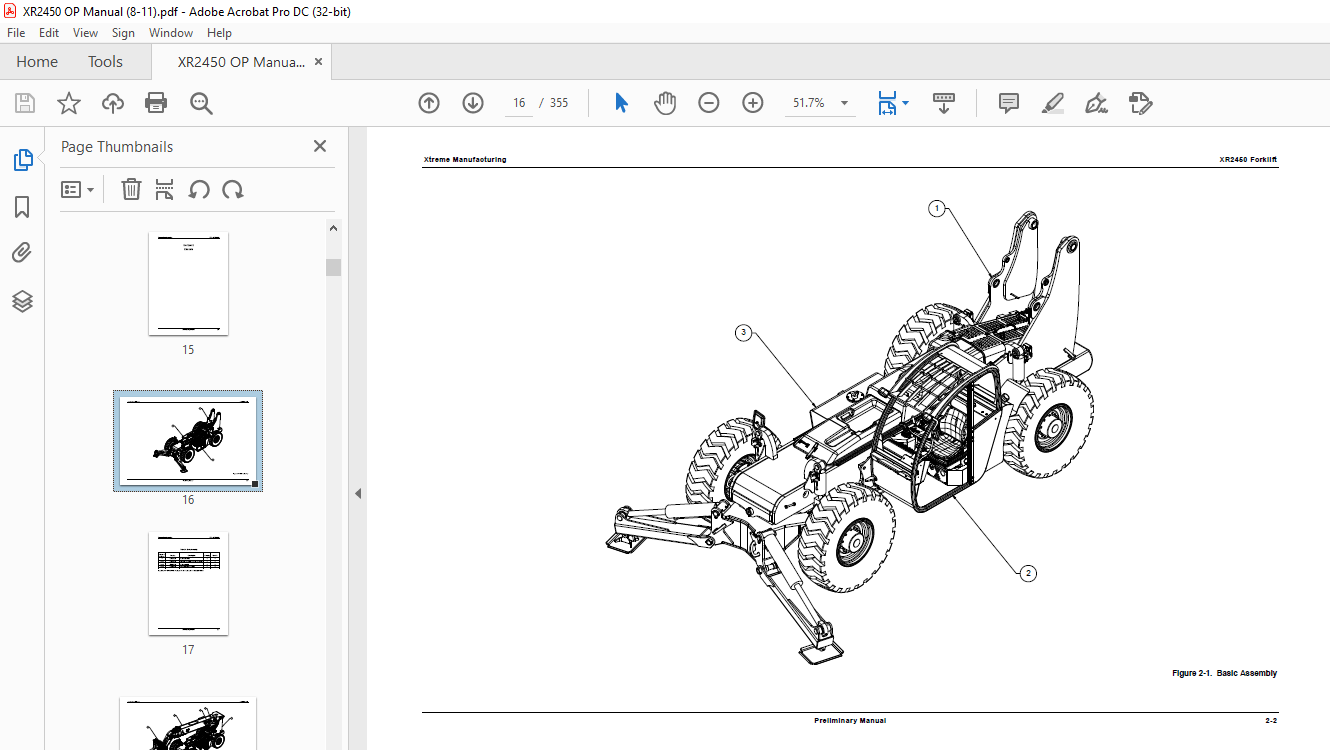This screenshot has height=750, width=1330.
Task: Click the Figure 2-1 Basic Assembly caption
Action: (1224, 674)
